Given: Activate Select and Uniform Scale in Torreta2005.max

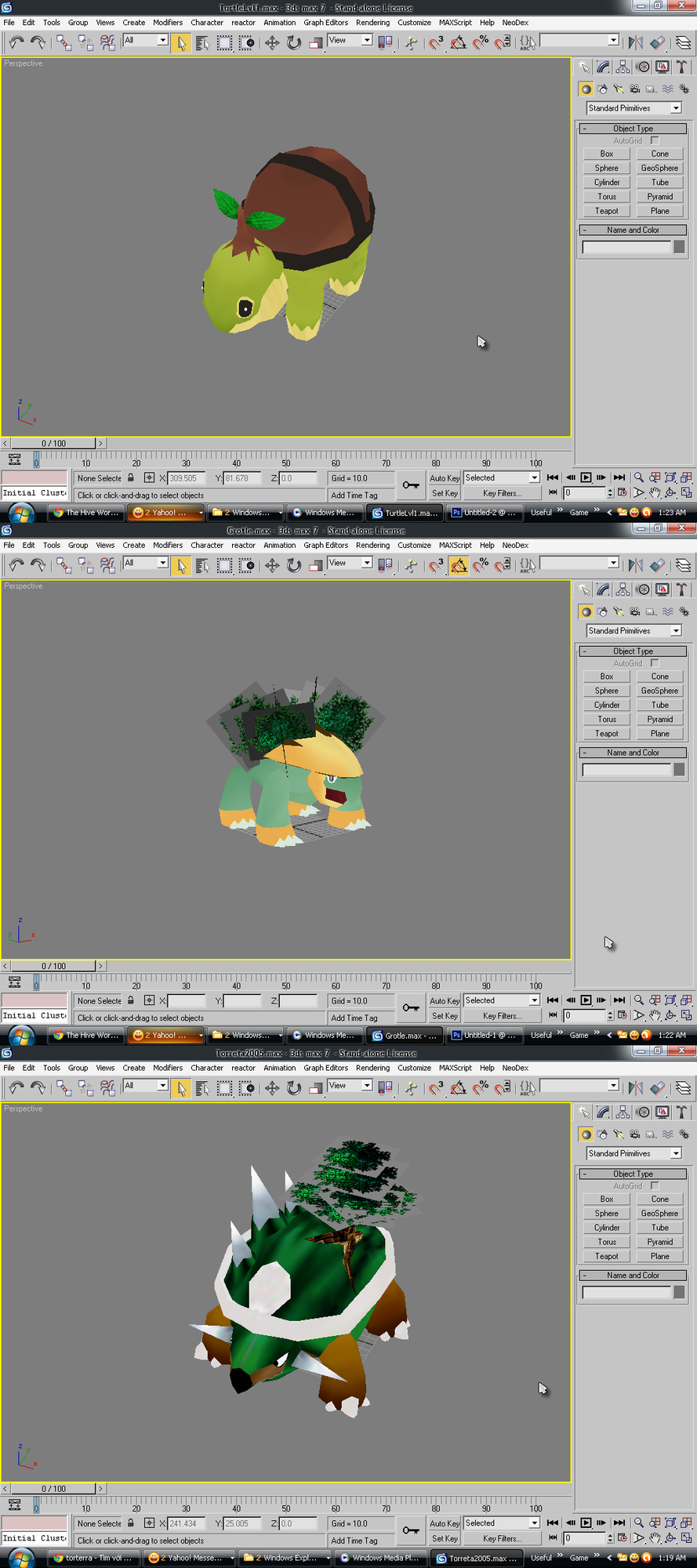Looking at the screenshot, I should coord(316,1088).
